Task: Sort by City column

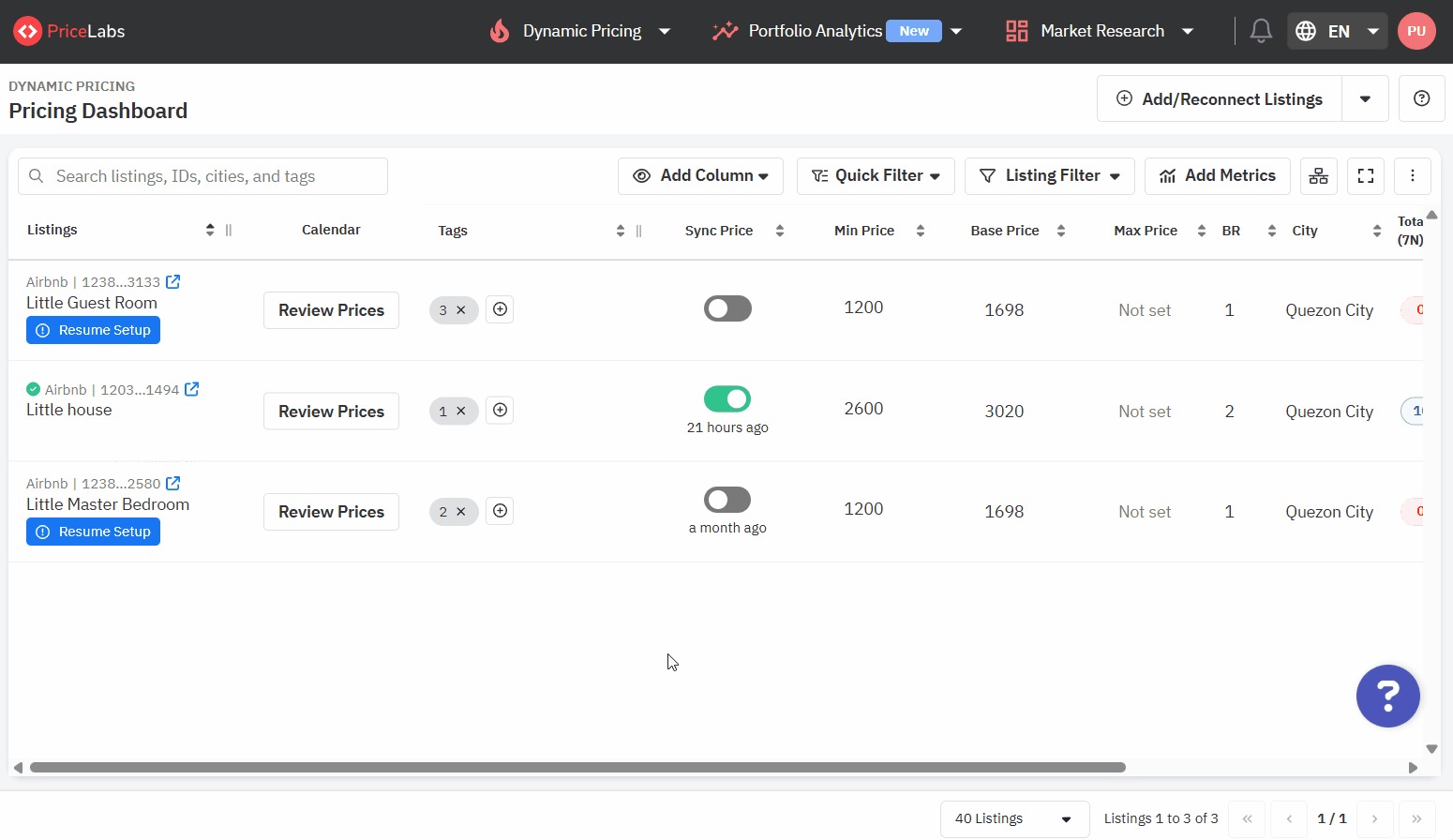Action: pyautogui.click(x=1377, y=231)
